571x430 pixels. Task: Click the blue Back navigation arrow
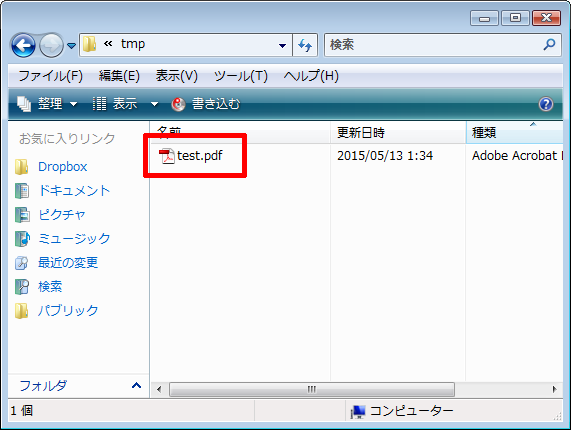(23, 46)
